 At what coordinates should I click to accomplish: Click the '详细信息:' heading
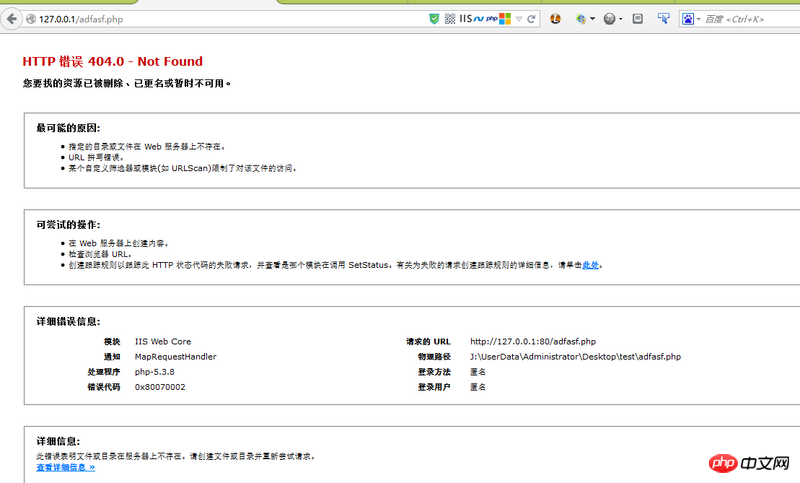coord(58,442)
